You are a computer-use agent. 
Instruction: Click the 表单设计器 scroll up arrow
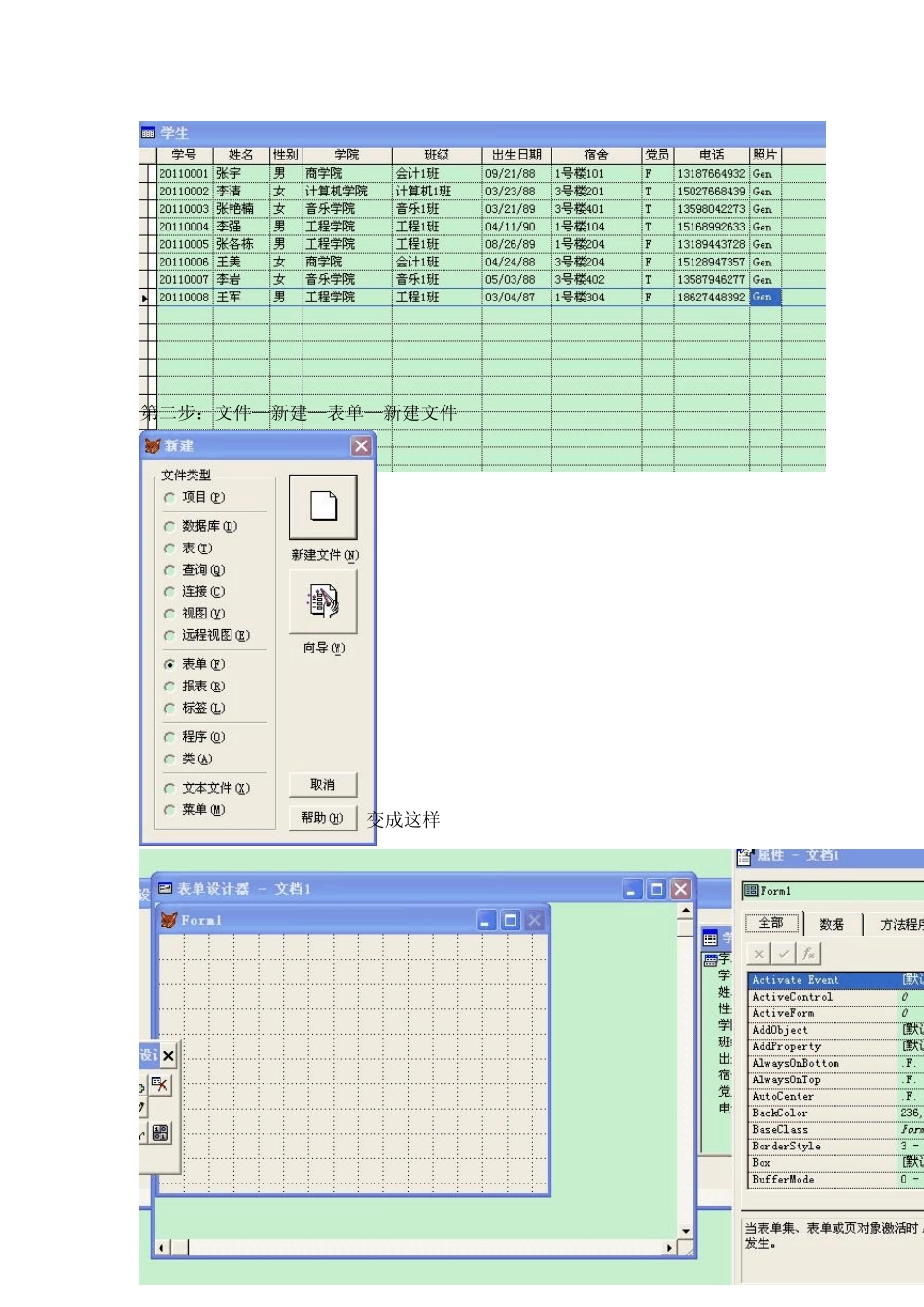(x=686, y=911)
